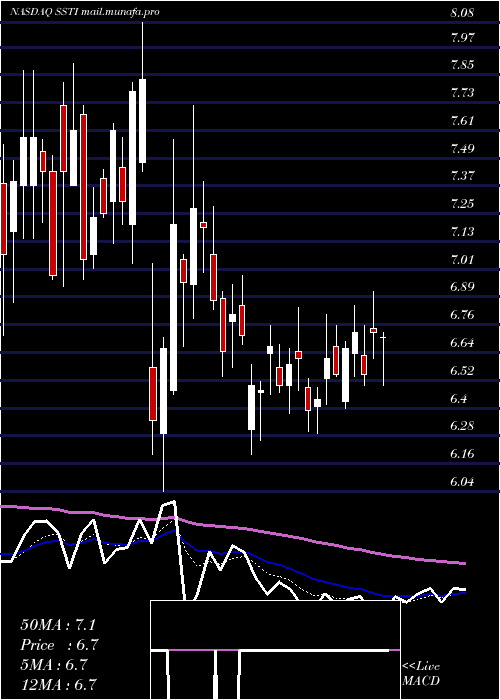Select the 6.4 price axis label

tap(458, 398)
